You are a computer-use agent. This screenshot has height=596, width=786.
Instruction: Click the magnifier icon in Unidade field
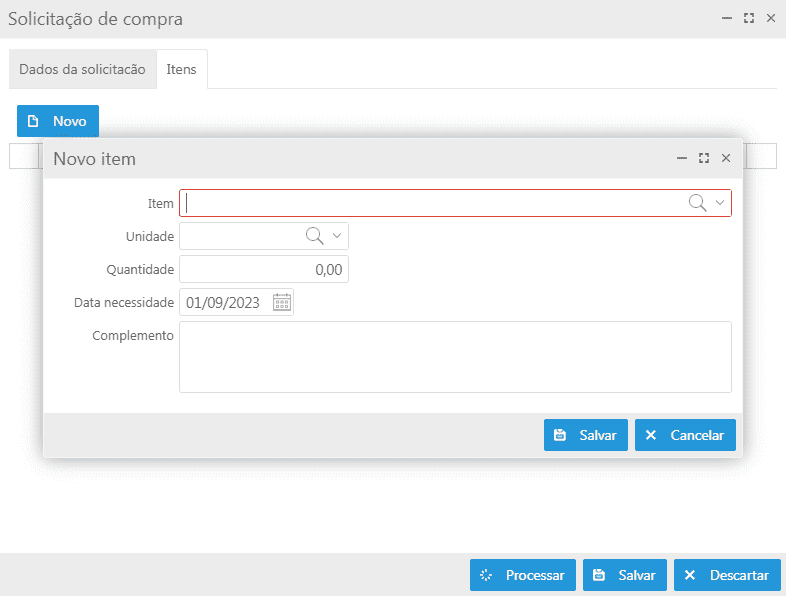click(314, 236)
